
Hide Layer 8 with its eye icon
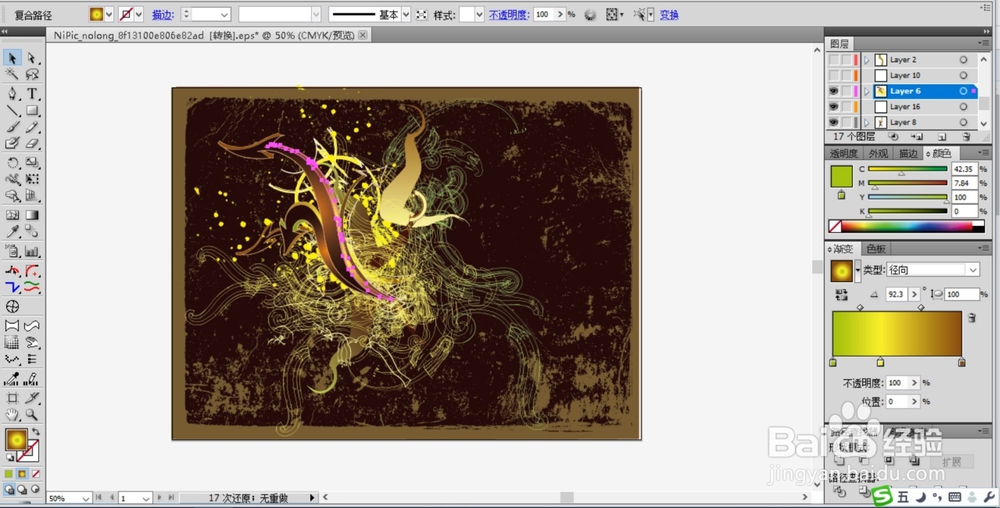(833, 122)
